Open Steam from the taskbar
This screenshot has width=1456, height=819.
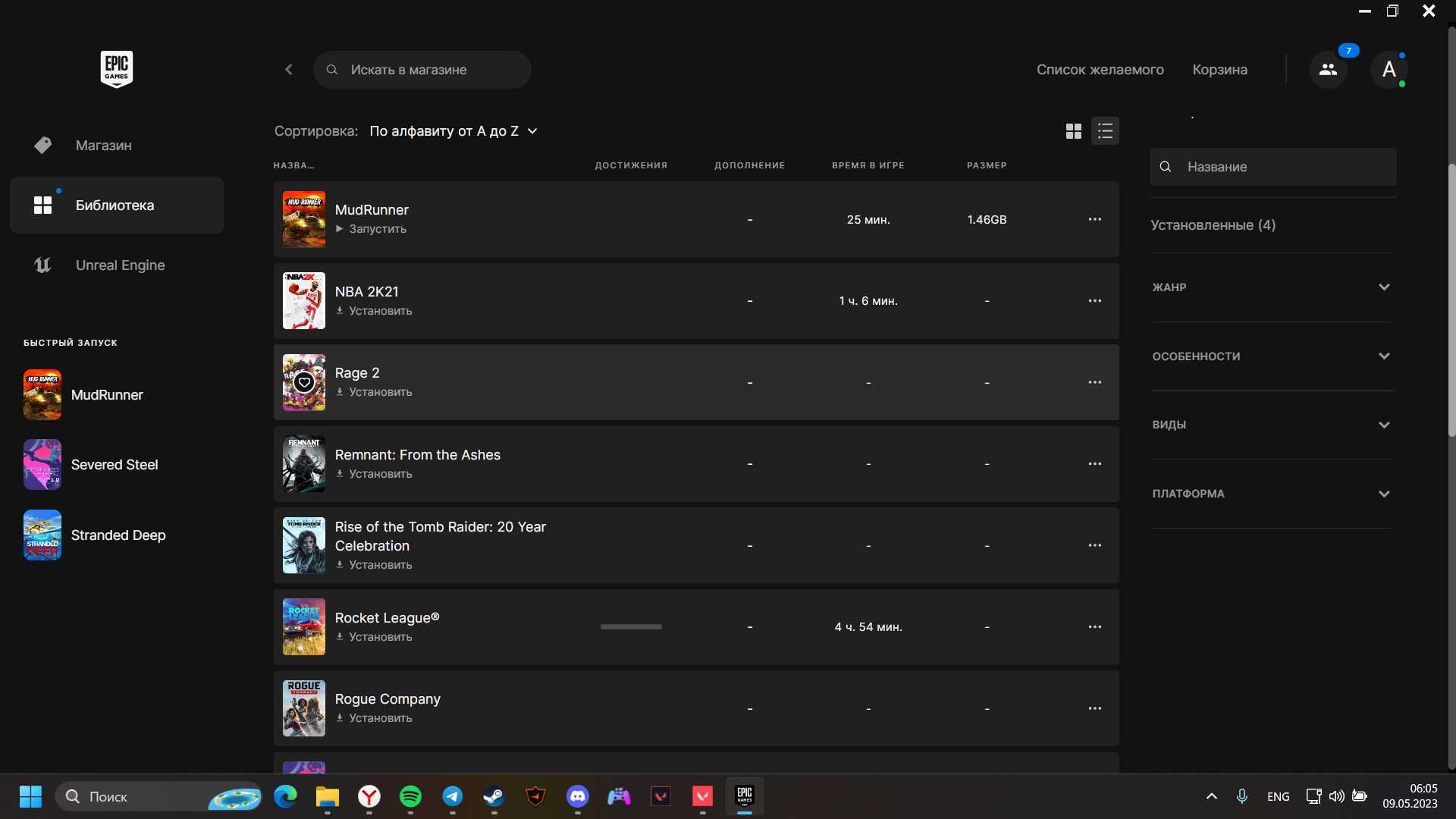click(494, 796)
